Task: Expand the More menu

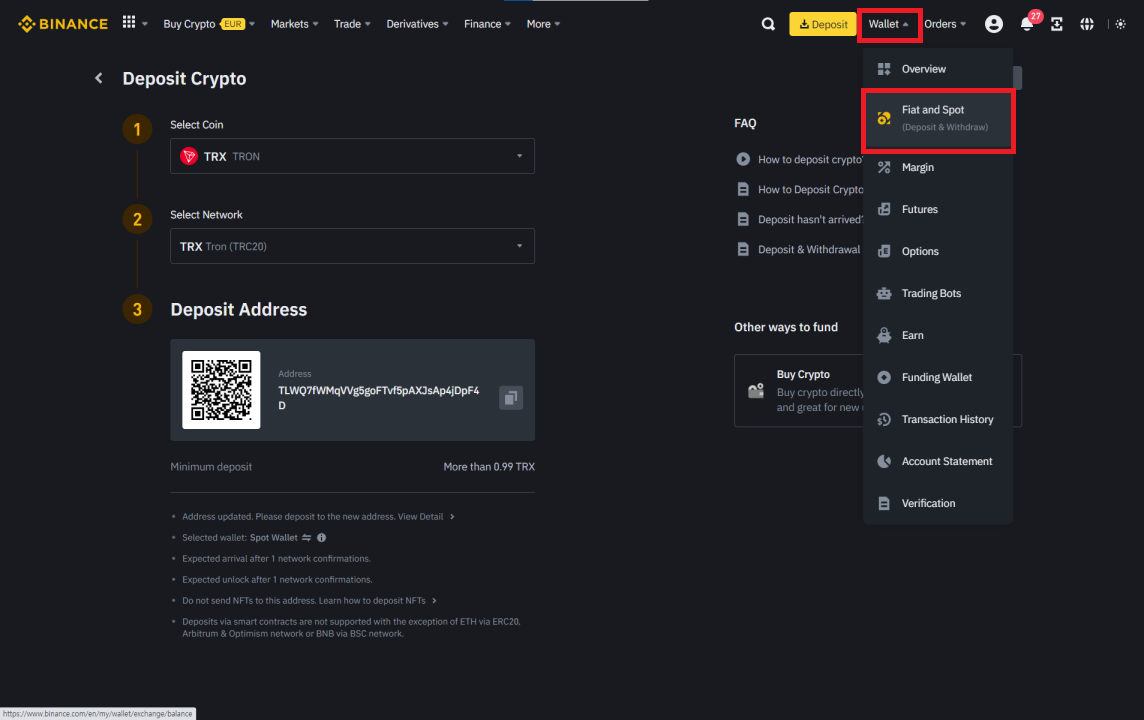Action: (544, 24)
